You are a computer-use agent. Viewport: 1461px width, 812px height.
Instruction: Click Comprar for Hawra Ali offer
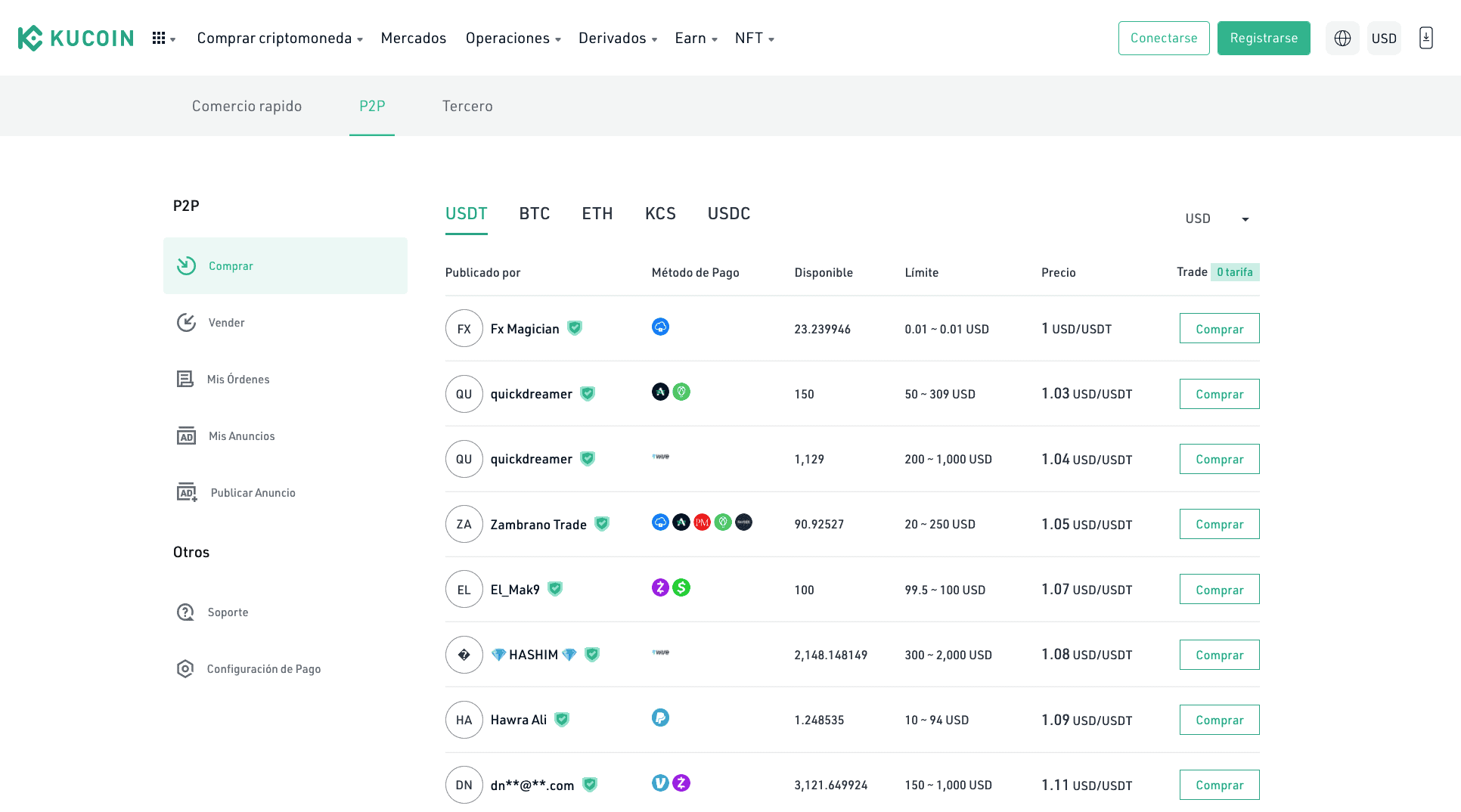point(1220,720)
